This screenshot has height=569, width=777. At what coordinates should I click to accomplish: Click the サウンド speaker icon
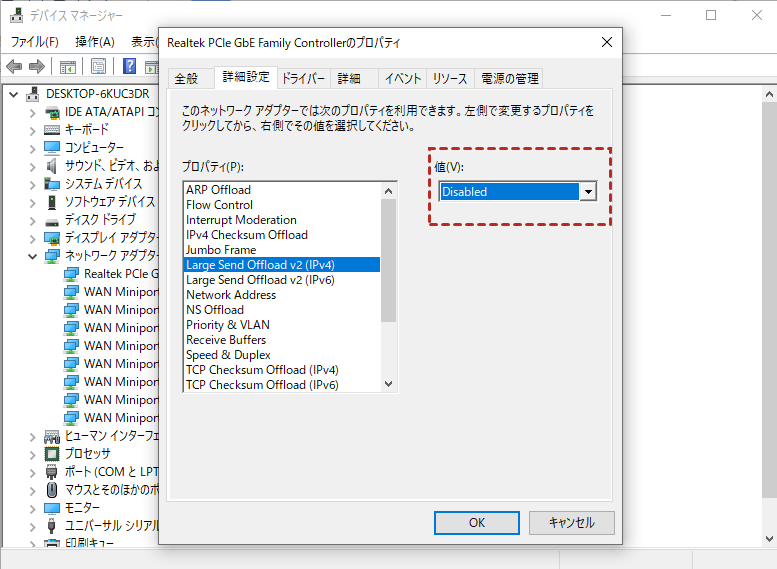click(52, 166)
